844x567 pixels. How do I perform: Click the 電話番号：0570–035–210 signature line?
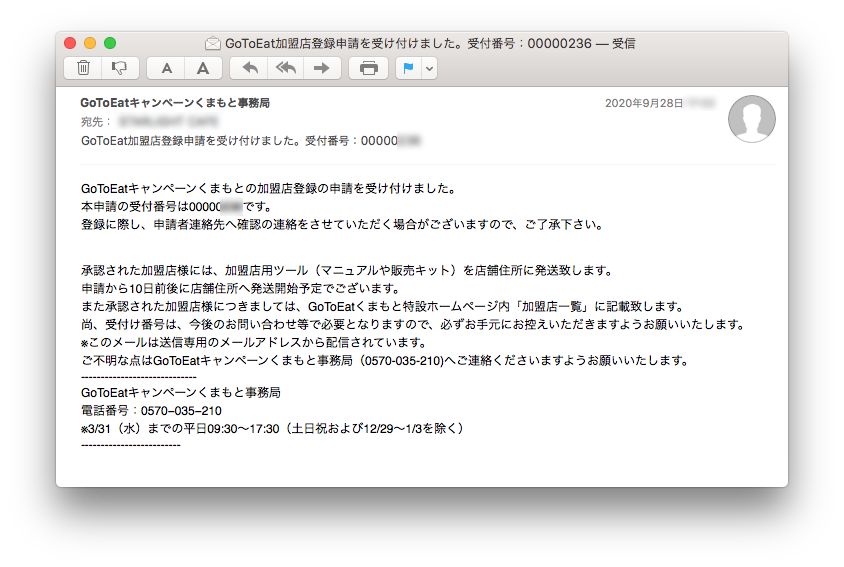(151, 411)
